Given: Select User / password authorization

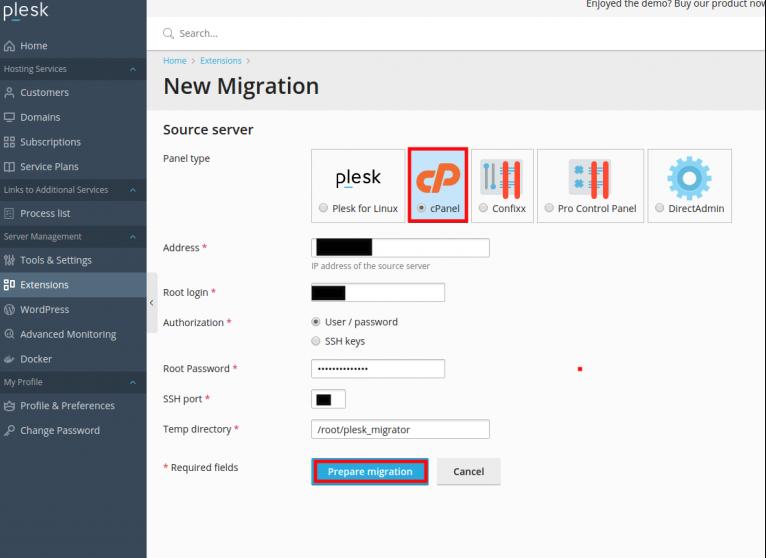Looking at the screenshot, I should click(316, 322).
